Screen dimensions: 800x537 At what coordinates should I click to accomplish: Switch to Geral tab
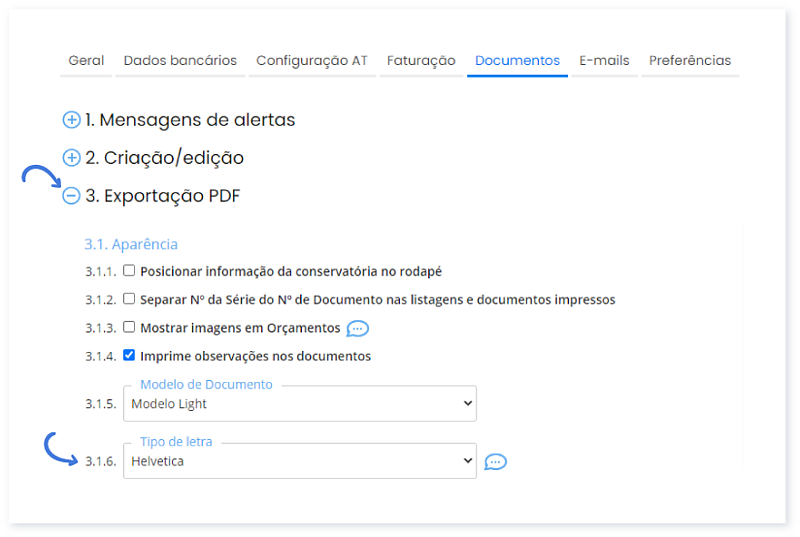click(x=86, y=61)
